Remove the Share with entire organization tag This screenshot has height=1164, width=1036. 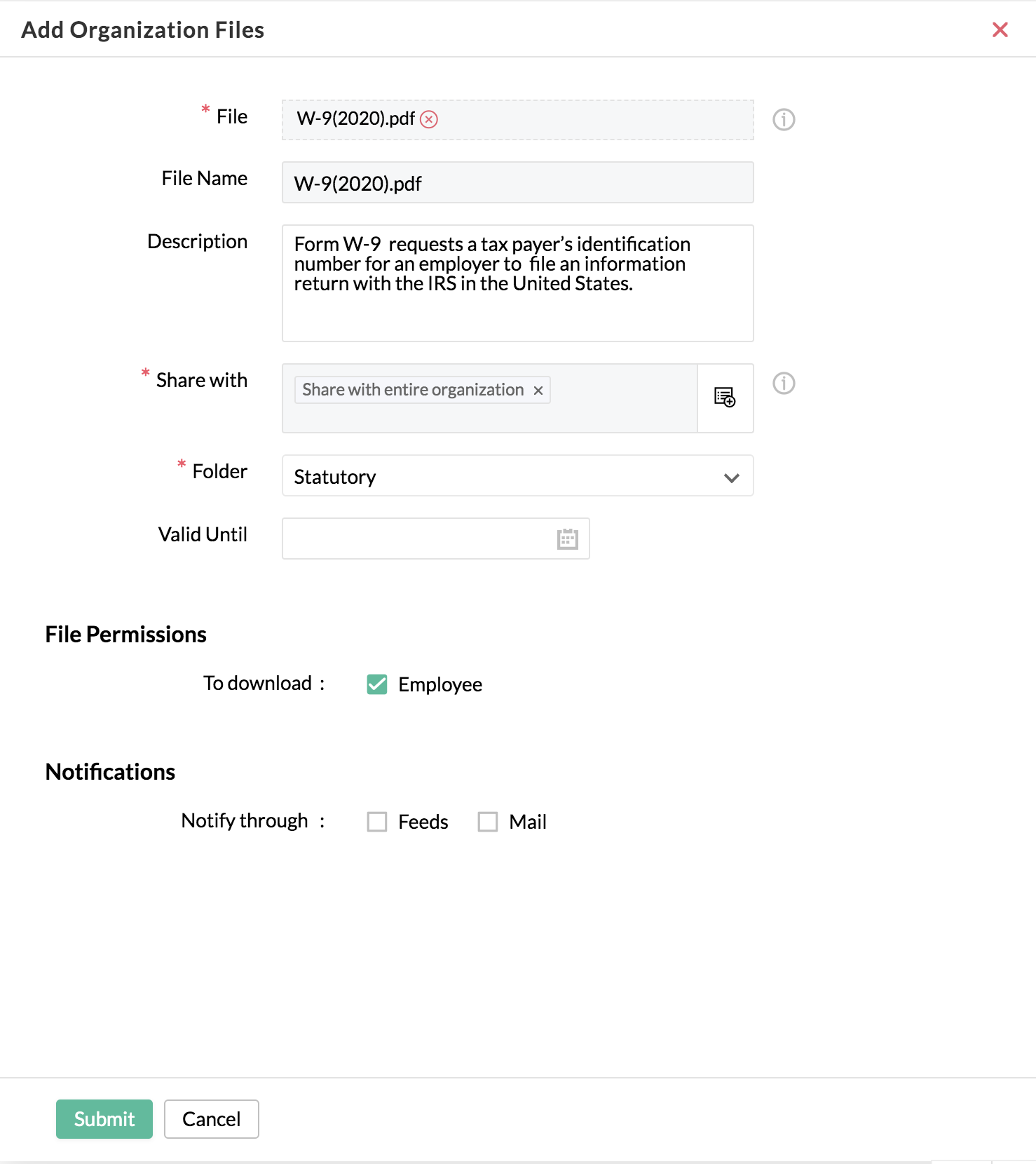pos(538,391)
